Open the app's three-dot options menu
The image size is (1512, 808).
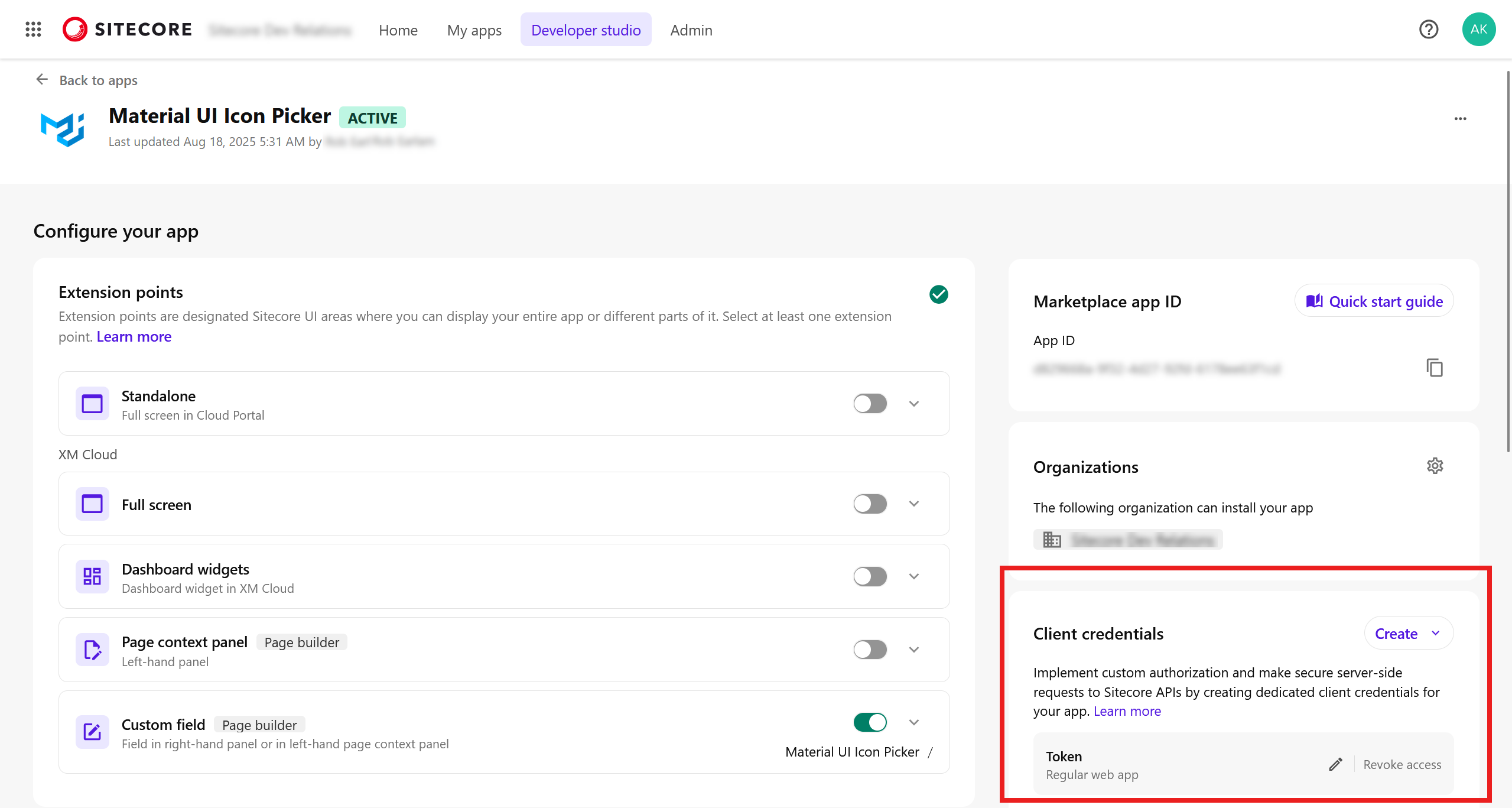tap(1460, 118)
